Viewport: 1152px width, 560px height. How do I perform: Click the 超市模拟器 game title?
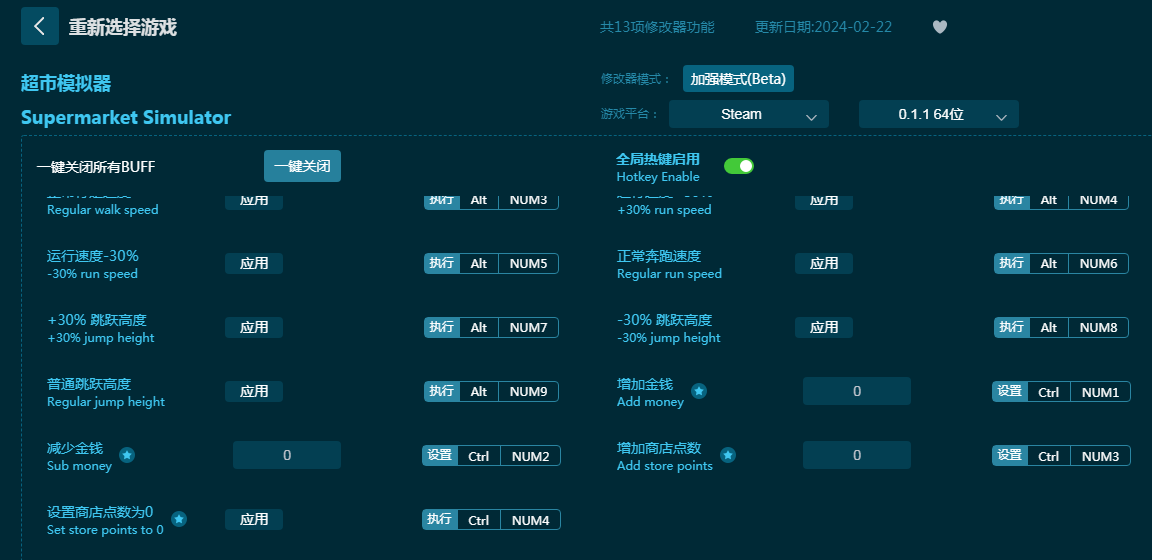point(66,83)
